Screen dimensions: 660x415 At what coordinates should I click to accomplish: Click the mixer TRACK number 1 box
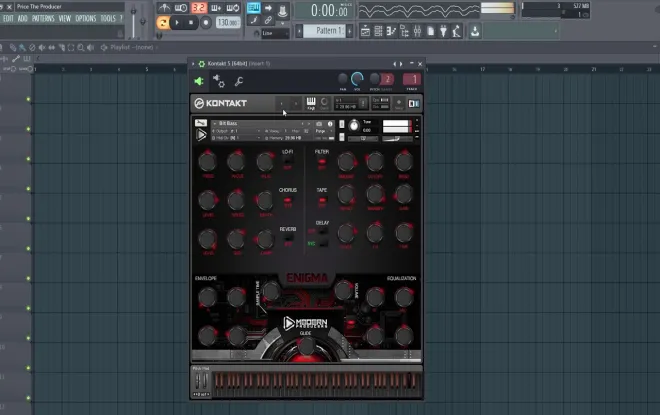tap(412, 79)
